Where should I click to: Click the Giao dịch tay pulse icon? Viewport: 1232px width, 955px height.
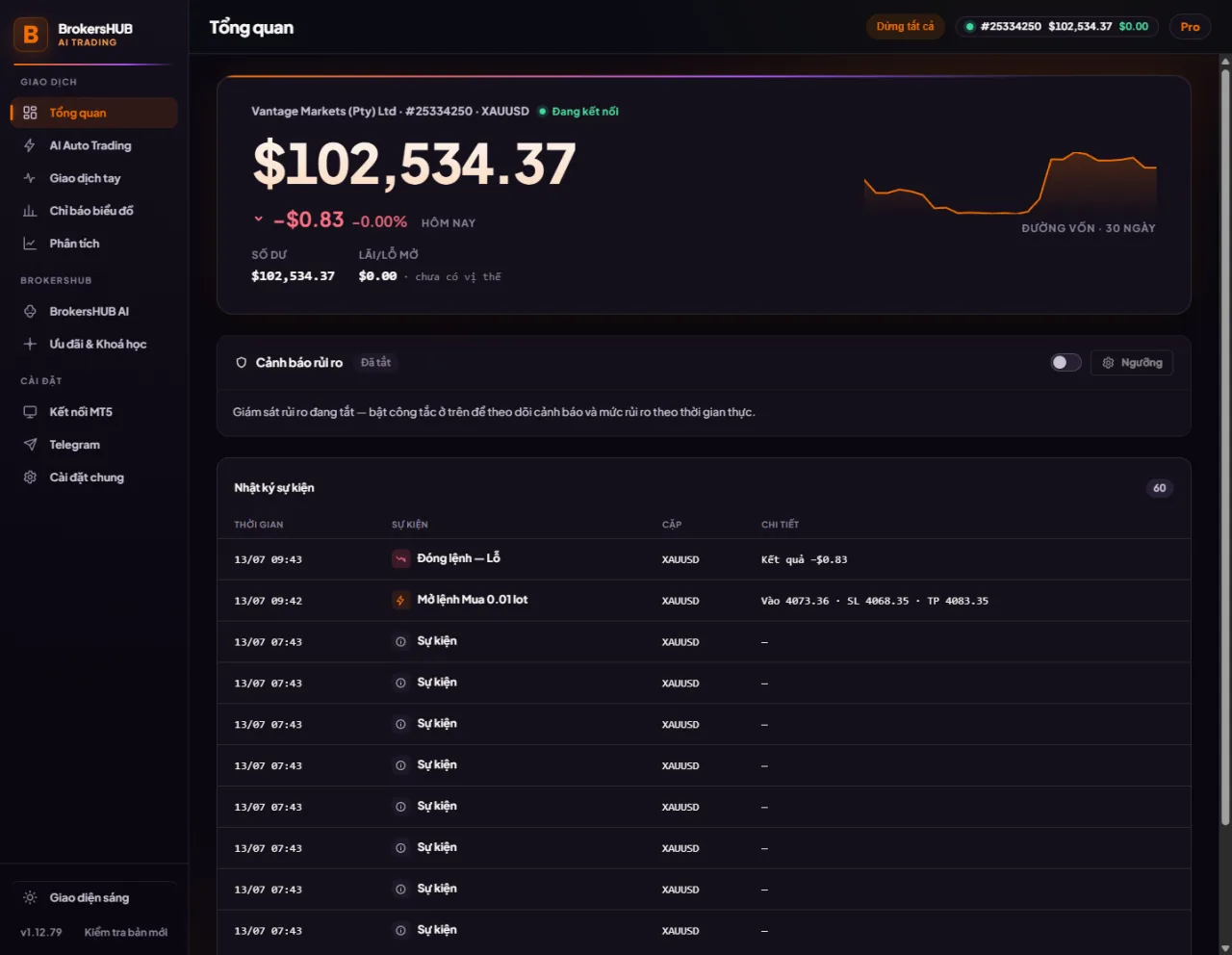pyautogui.click(x=30, y=178)
